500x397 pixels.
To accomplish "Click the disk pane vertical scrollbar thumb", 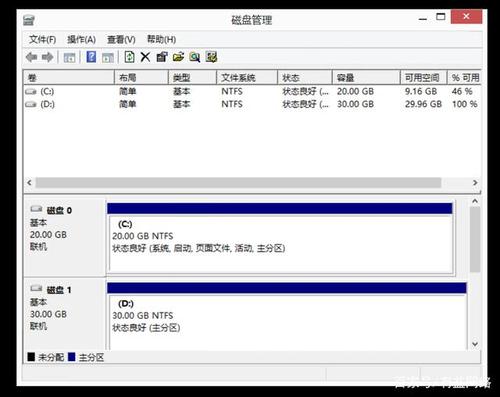I will pyautogui.click(x=475, y=239).
